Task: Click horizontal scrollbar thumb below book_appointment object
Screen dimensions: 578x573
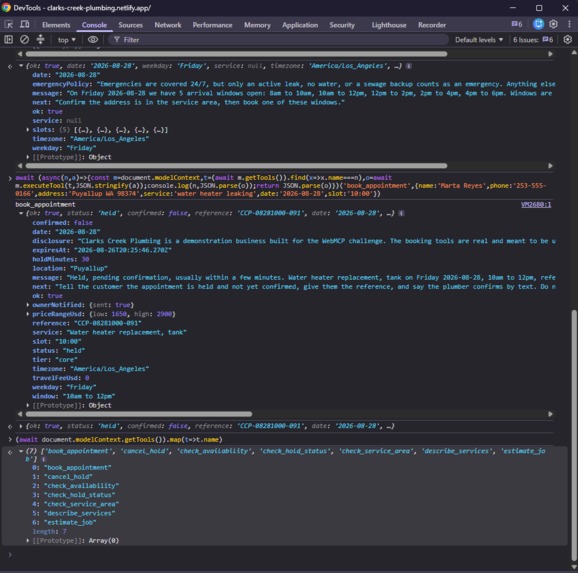Action: (139, 414)
